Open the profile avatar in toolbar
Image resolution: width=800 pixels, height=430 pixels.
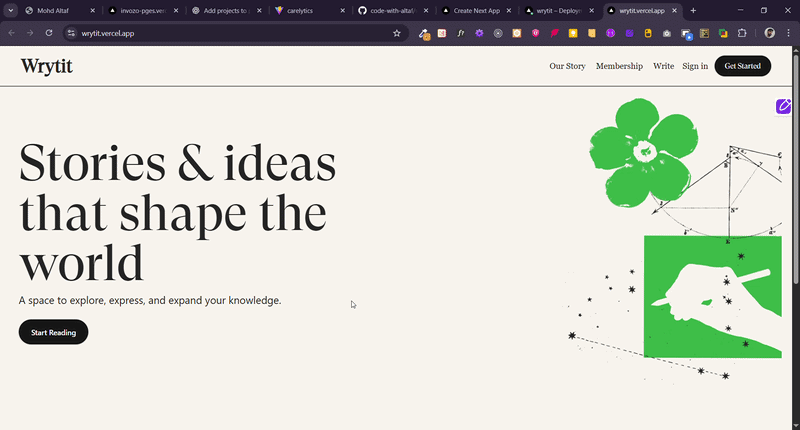click(770, 33)
